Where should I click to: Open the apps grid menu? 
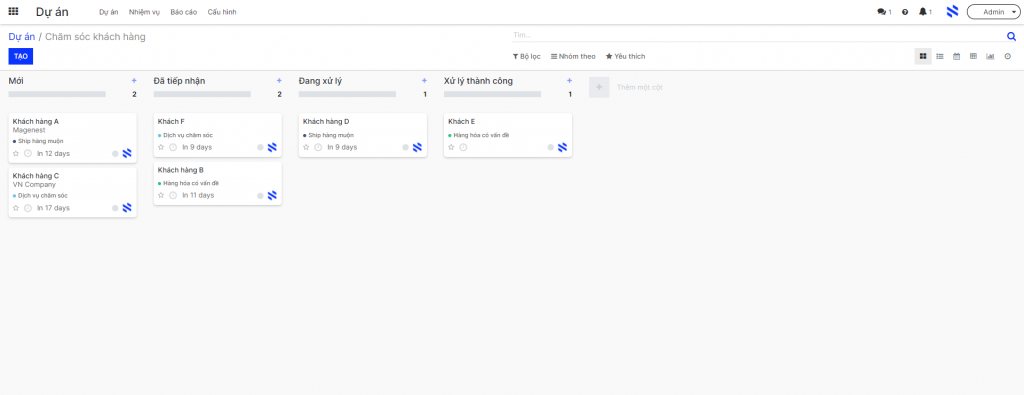point(13,12)
